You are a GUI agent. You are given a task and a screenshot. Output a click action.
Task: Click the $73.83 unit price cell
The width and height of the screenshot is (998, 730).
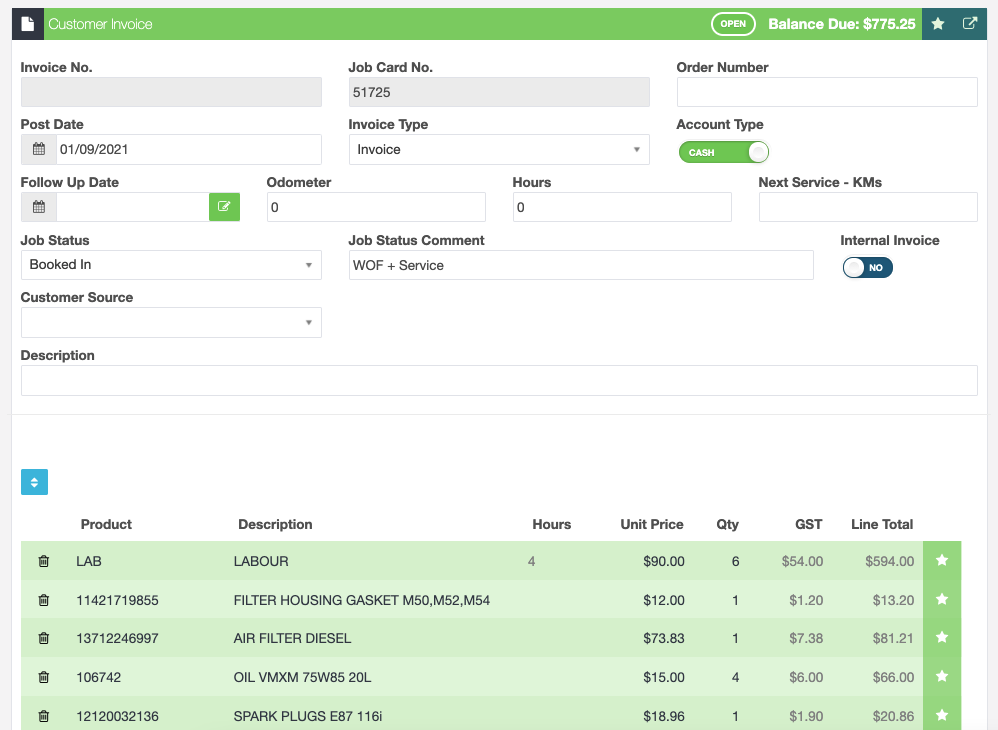point(664,638)
